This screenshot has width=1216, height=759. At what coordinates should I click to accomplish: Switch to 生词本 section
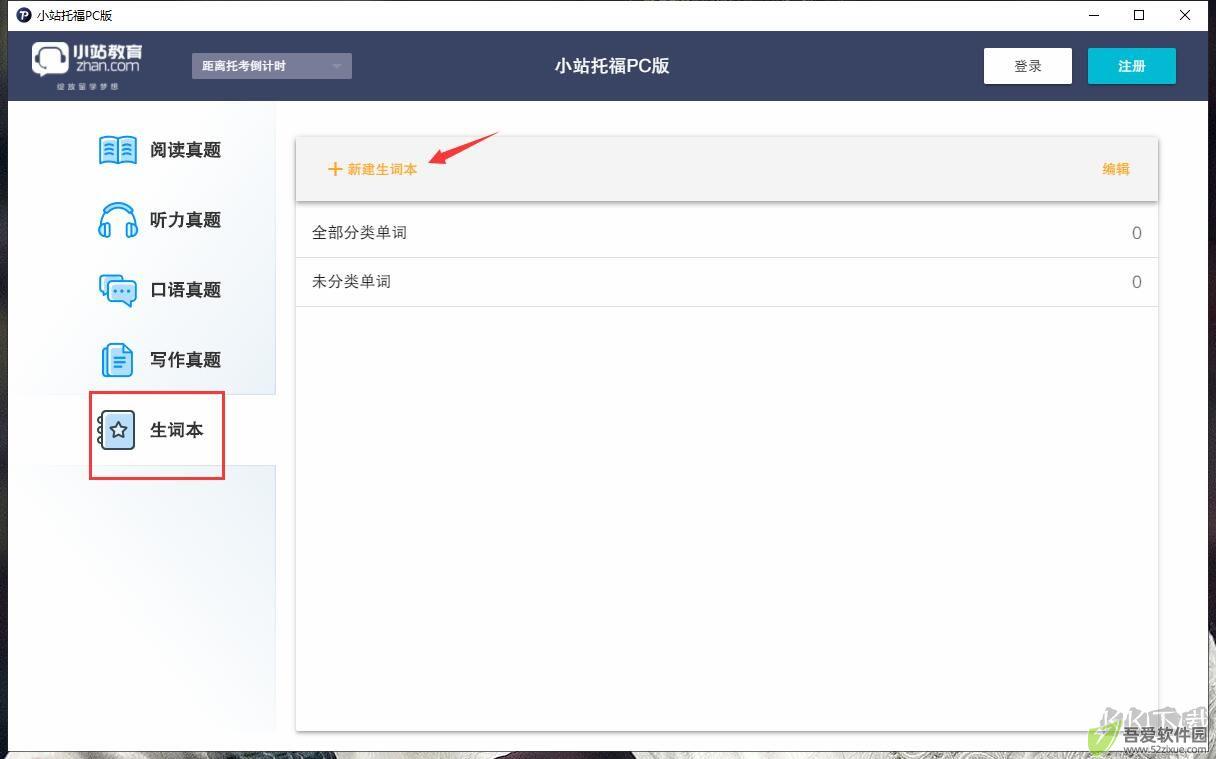(x=177, y=430)
